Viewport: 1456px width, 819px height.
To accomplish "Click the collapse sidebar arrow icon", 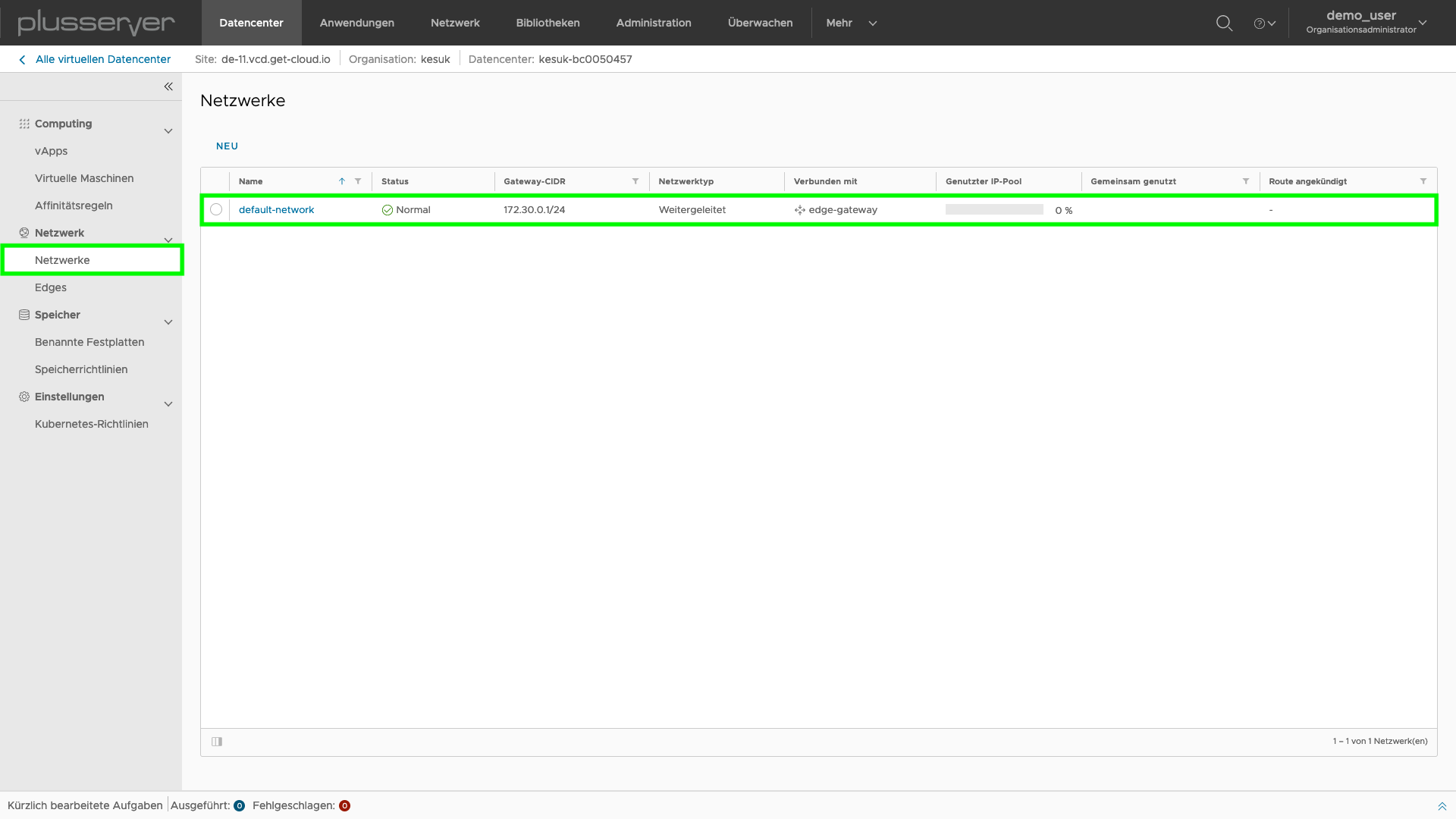I will pyautogui.click(x=168, y=86).
